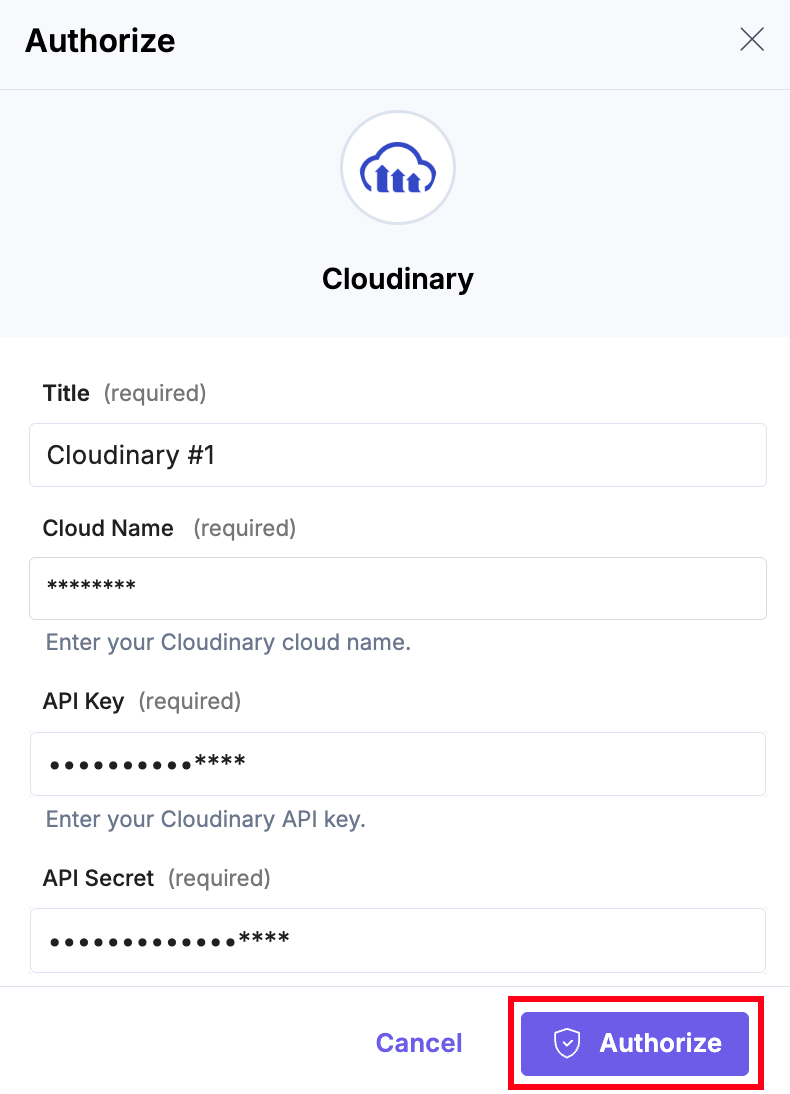
Task: Click the Cloudinary cloud logo
Action: 398,167
